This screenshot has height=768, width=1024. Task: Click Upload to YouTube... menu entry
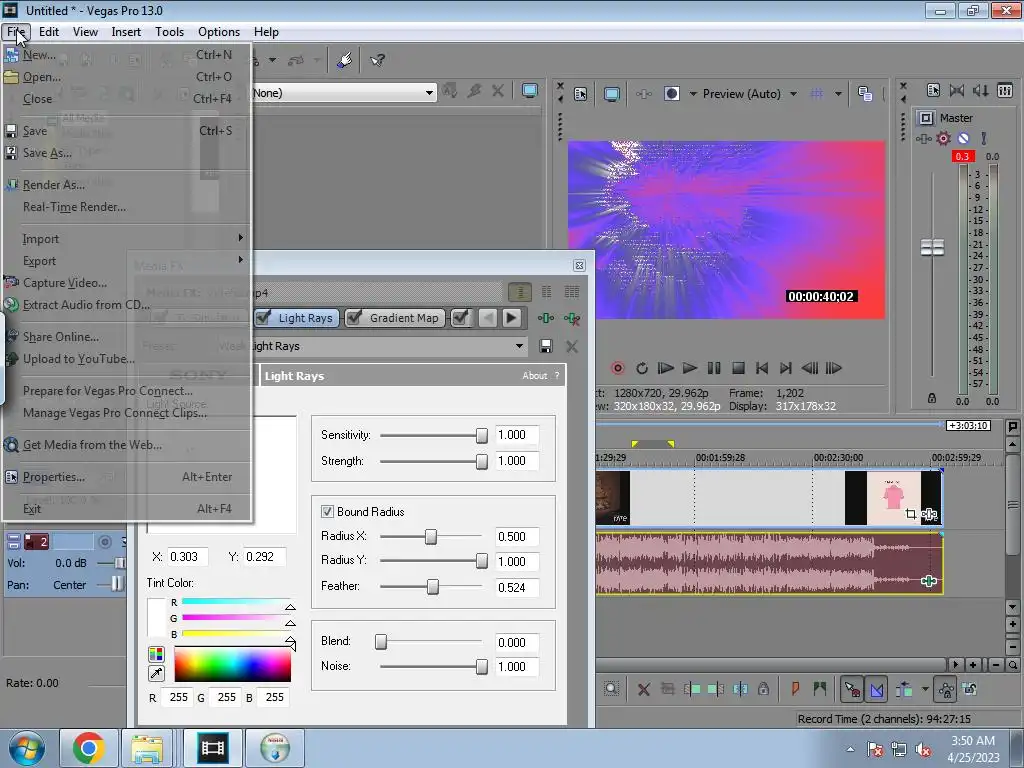tap(126, 359)
